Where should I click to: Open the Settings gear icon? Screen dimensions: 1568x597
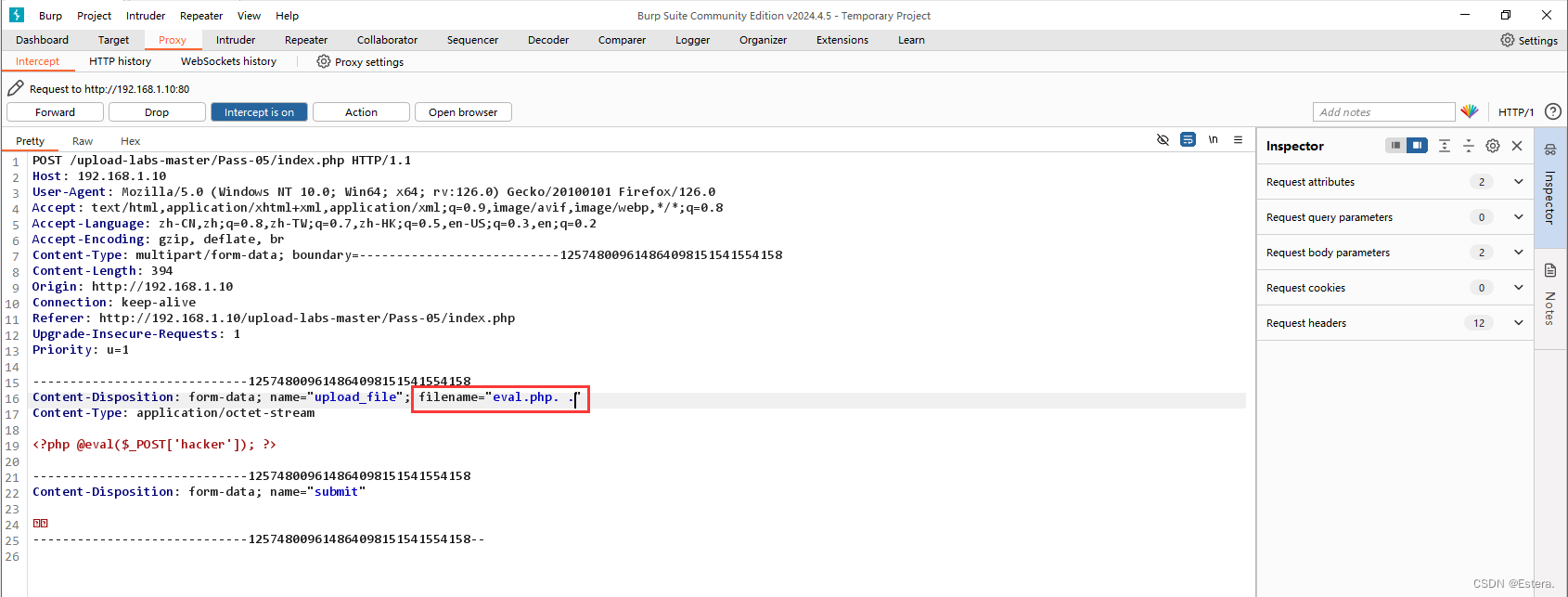click(x=1508, y=40)
